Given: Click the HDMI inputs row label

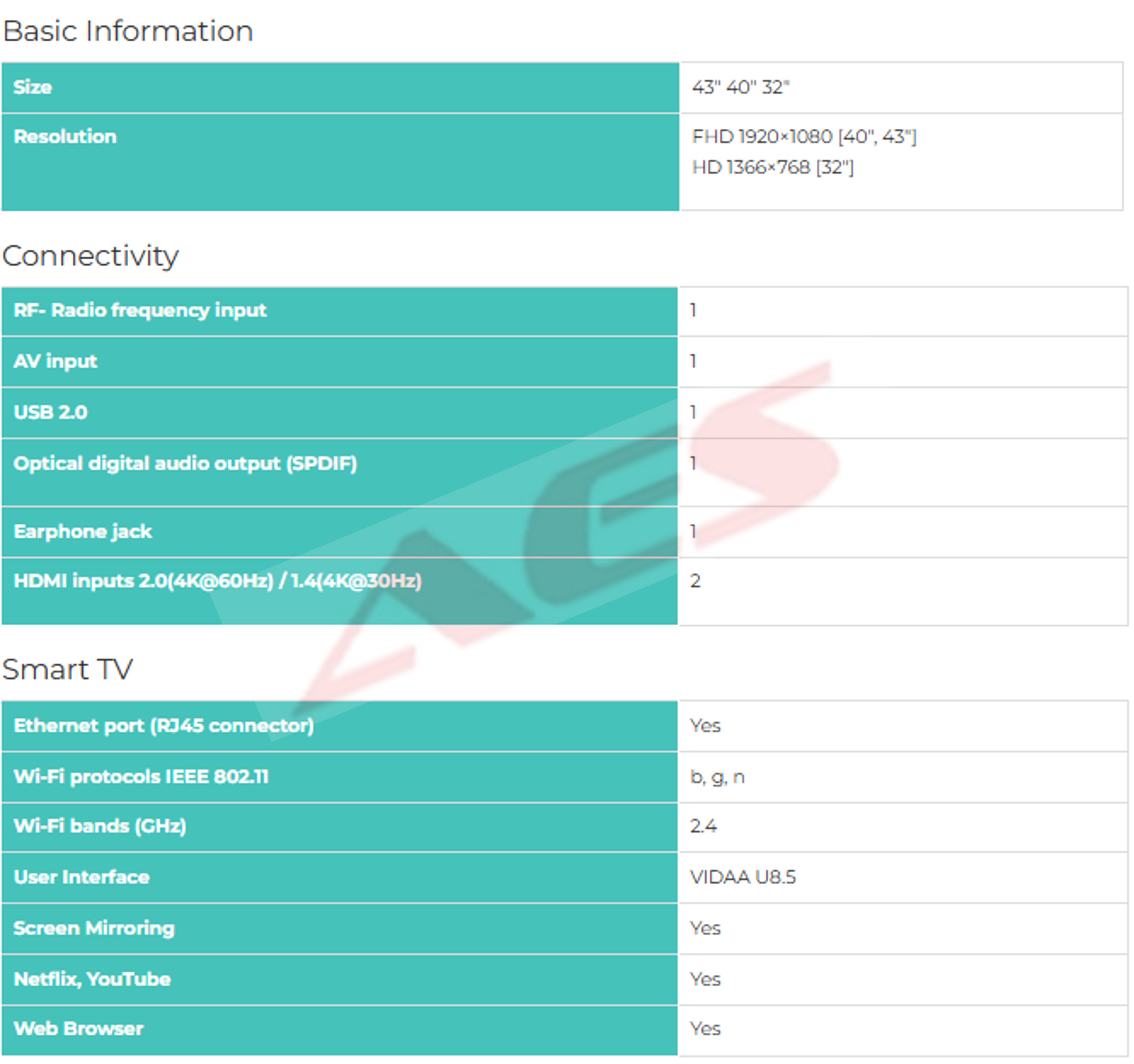Looking at the screenshot, I should pos(217,581).
